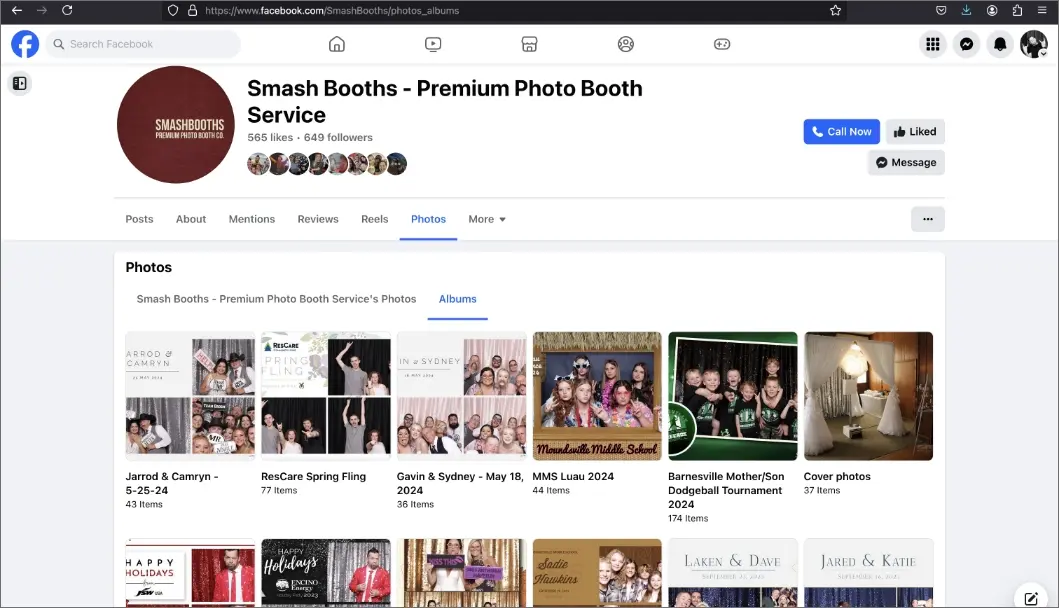Click the new message compose icon
This screenshot has height=608, width=1059.
pos(1031,597)
